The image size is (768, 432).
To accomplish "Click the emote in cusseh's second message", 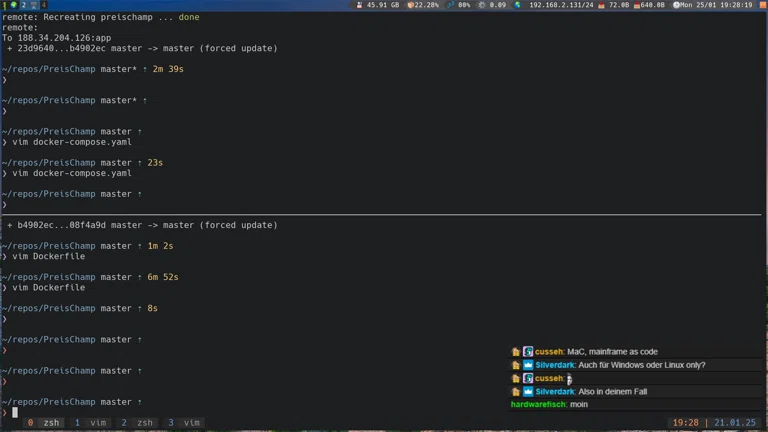I will click(x=569, y=379).
